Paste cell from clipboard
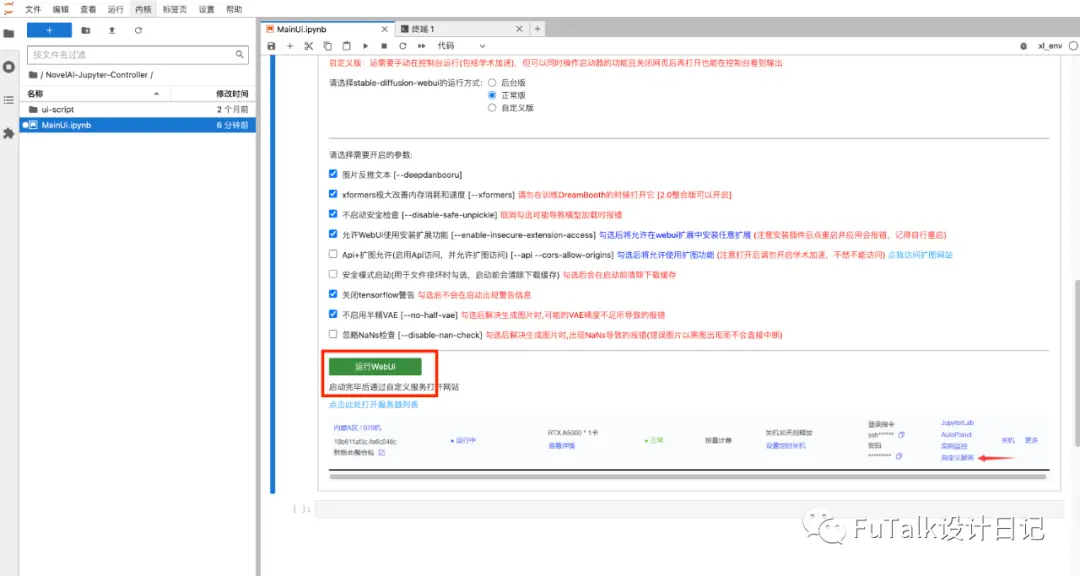1080x576 pixels. coord(346,46)
